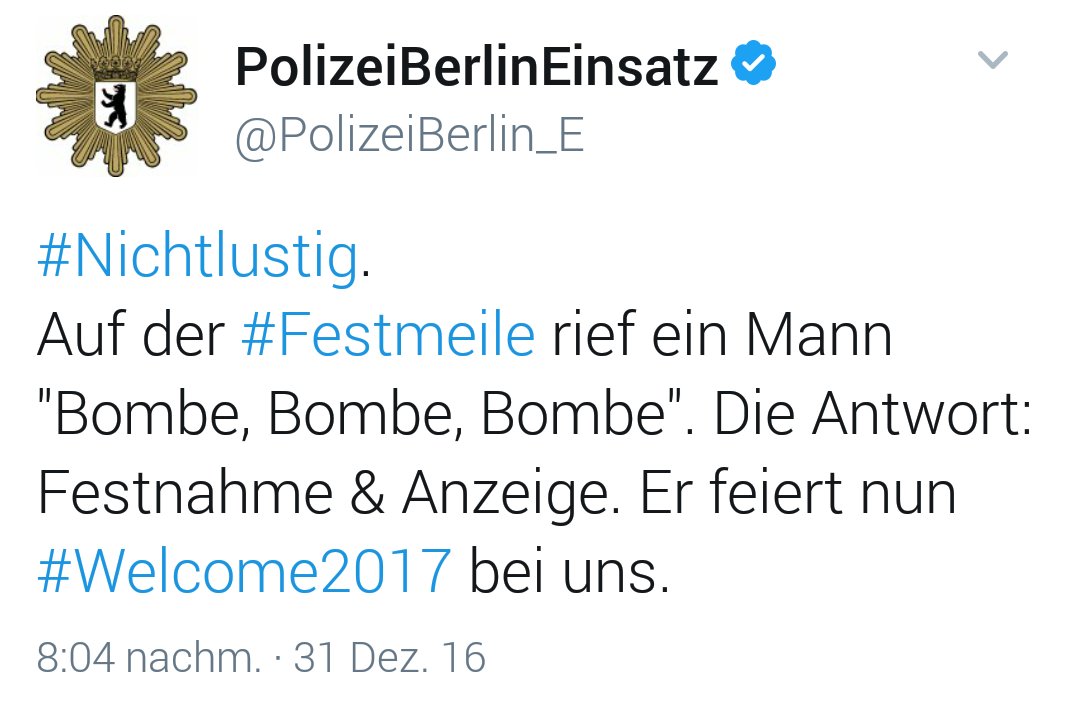1080x720 pixels.
Task: Click the @PolizeiBerlin_E handle
Action: (x=408, y=135)
